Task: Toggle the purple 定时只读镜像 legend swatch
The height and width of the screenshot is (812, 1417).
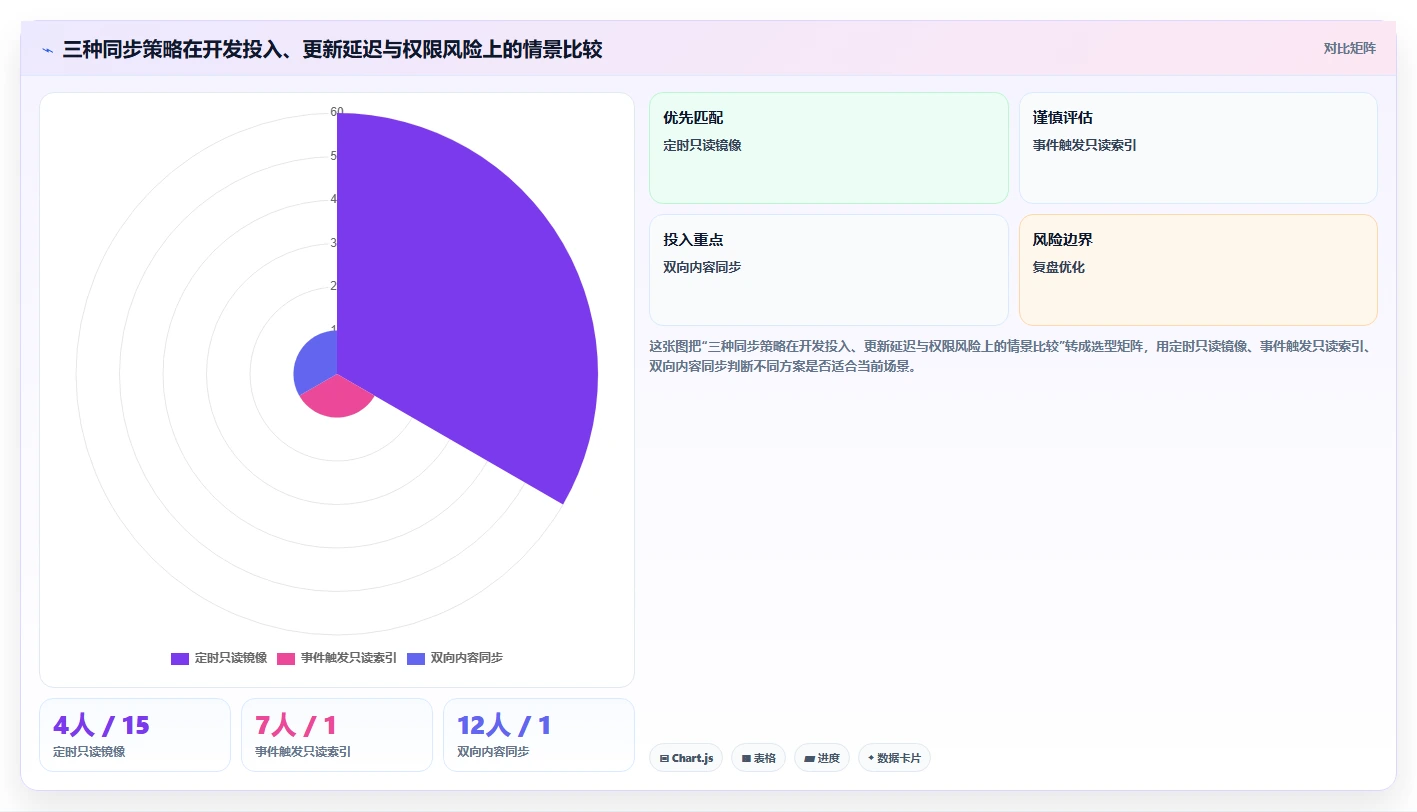Action: [x=180, y=658]
